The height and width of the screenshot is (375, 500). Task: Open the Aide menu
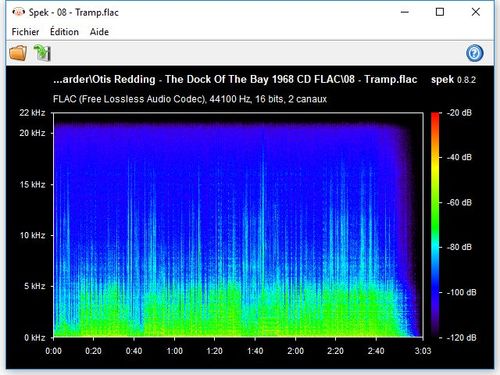click(x=99, y=32)
